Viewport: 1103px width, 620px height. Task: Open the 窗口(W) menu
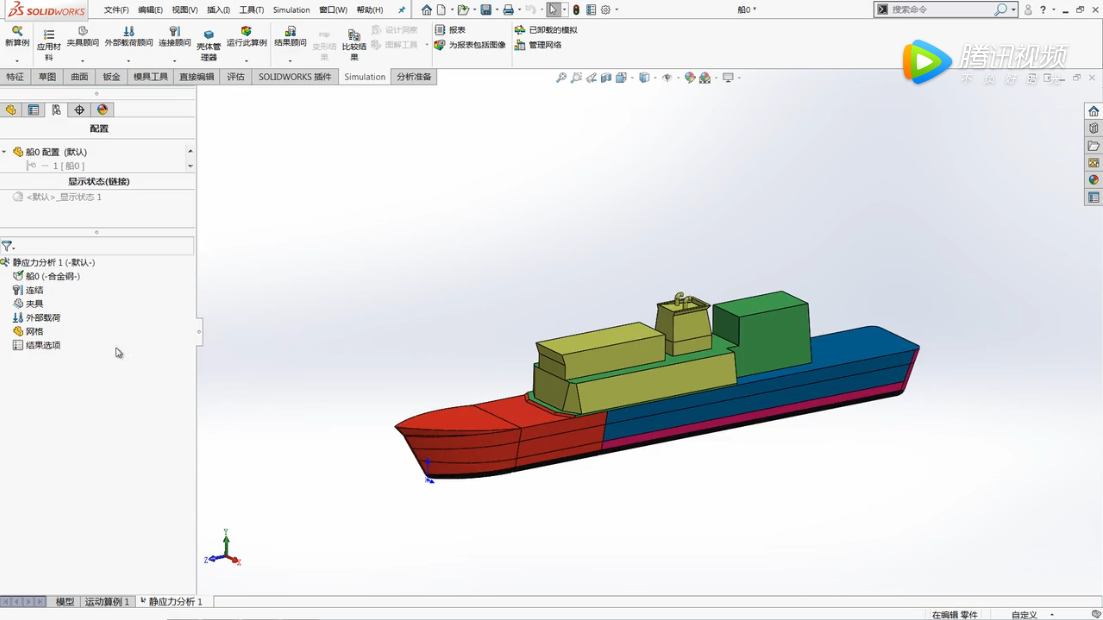(x=333, y=10)
